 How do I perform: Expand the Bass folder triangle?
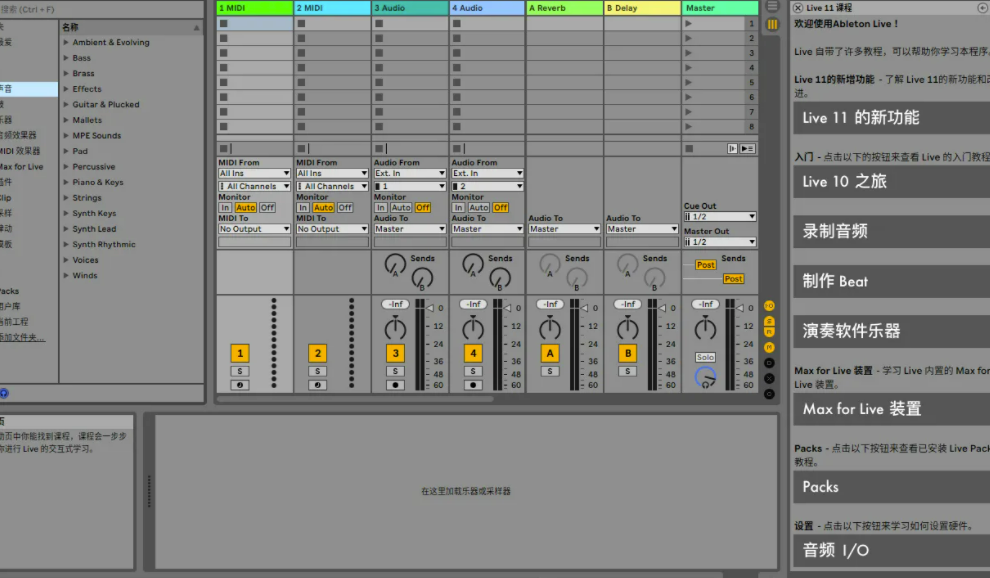(66, 57)
